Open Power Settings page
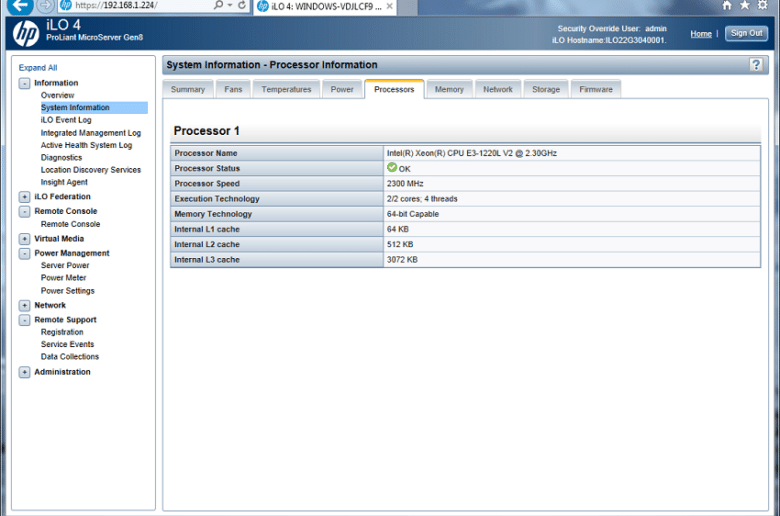 (67, 291)
